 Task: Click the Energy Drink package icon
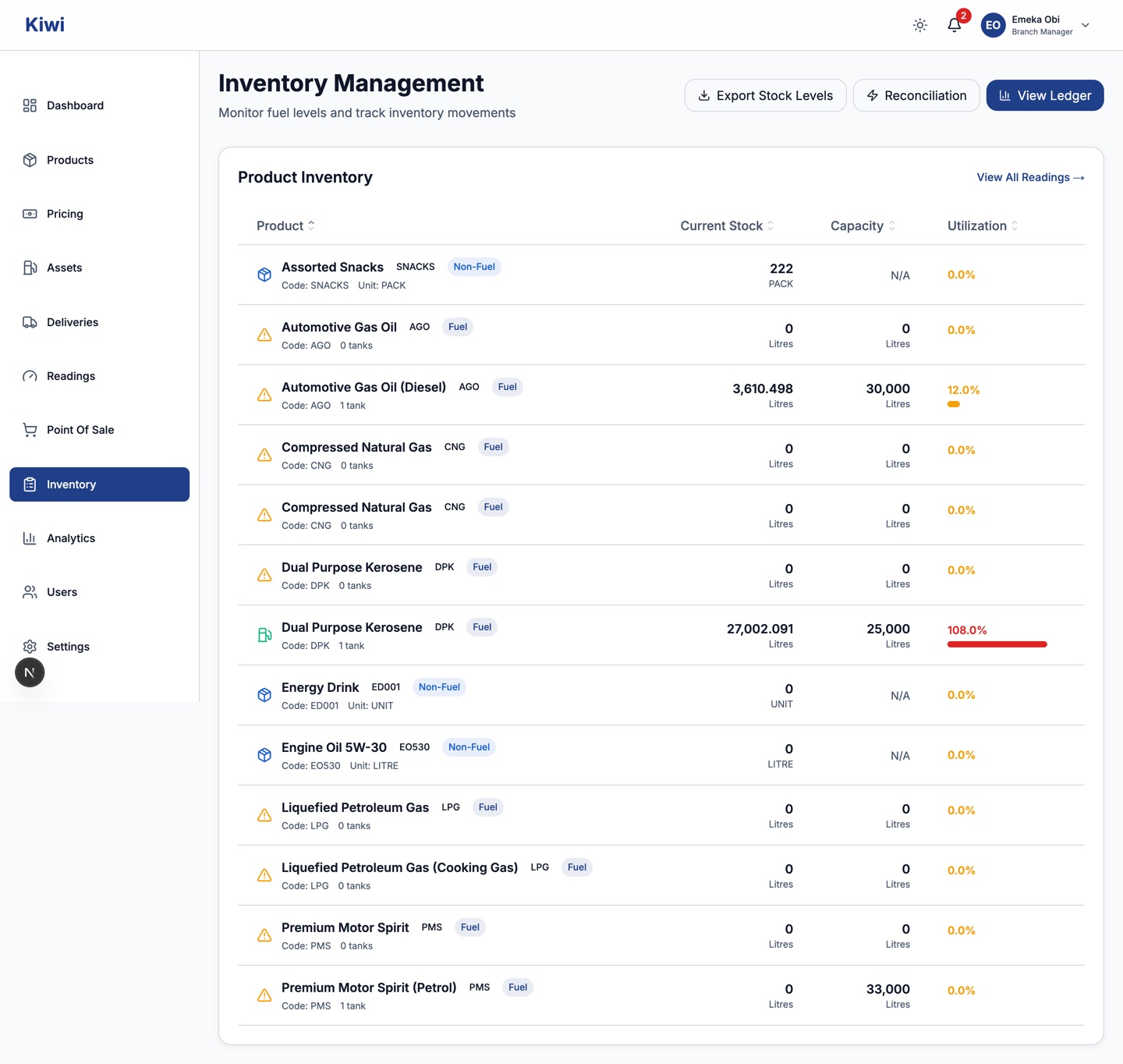(x=264, y=695)
